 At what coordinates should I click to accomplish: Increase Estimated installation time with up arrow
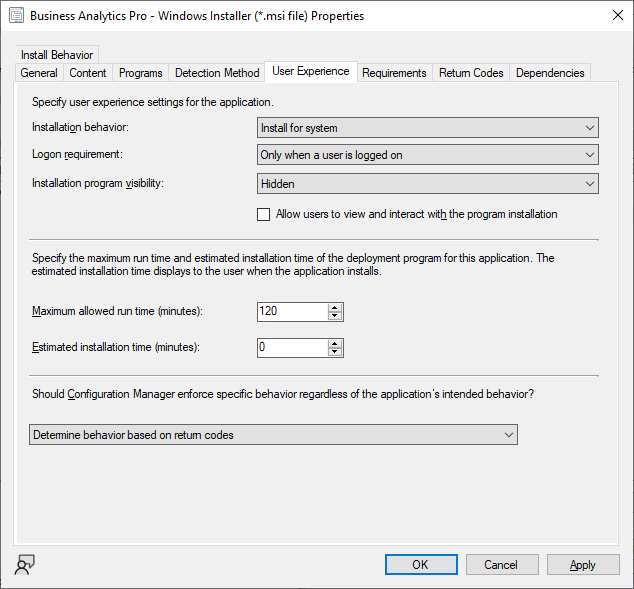[x=335, y=344]
